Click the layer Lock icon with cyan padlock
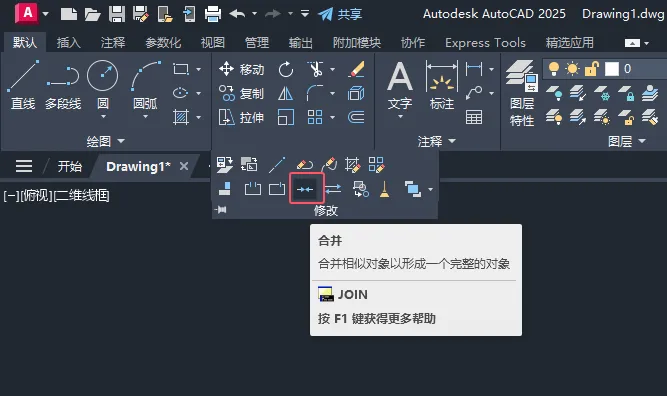Viewport: 667px width, 396px height. (626, 93)
